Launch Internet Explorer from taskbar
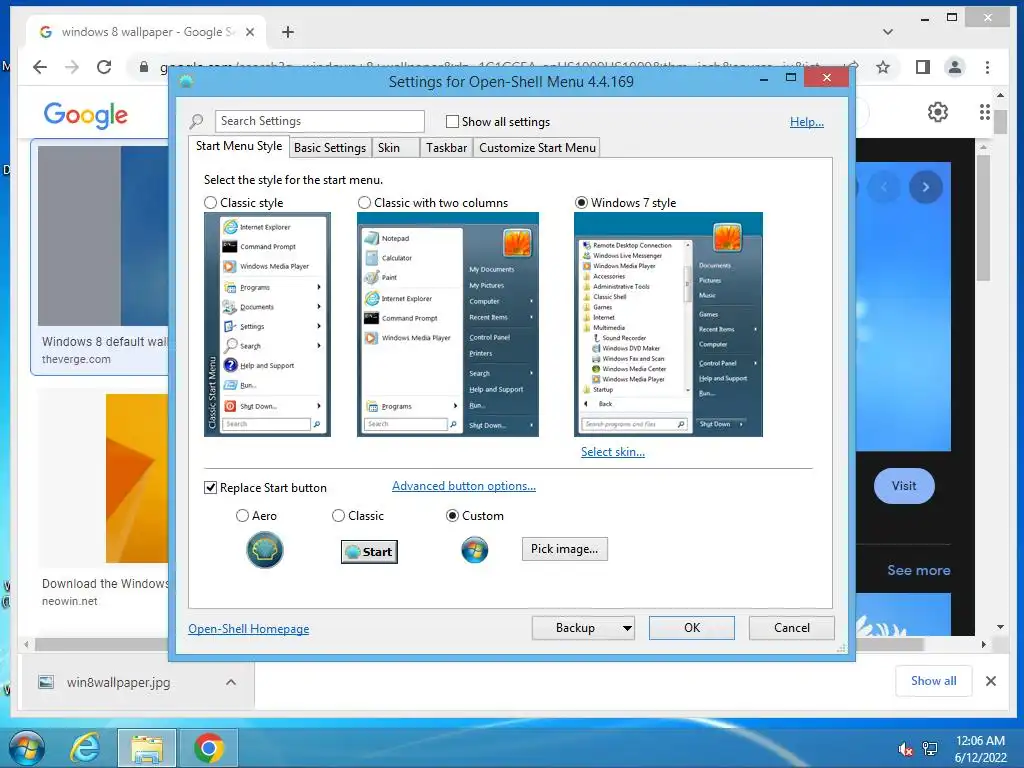Viewport: 1024px width, 768px height. click(86, 748)
